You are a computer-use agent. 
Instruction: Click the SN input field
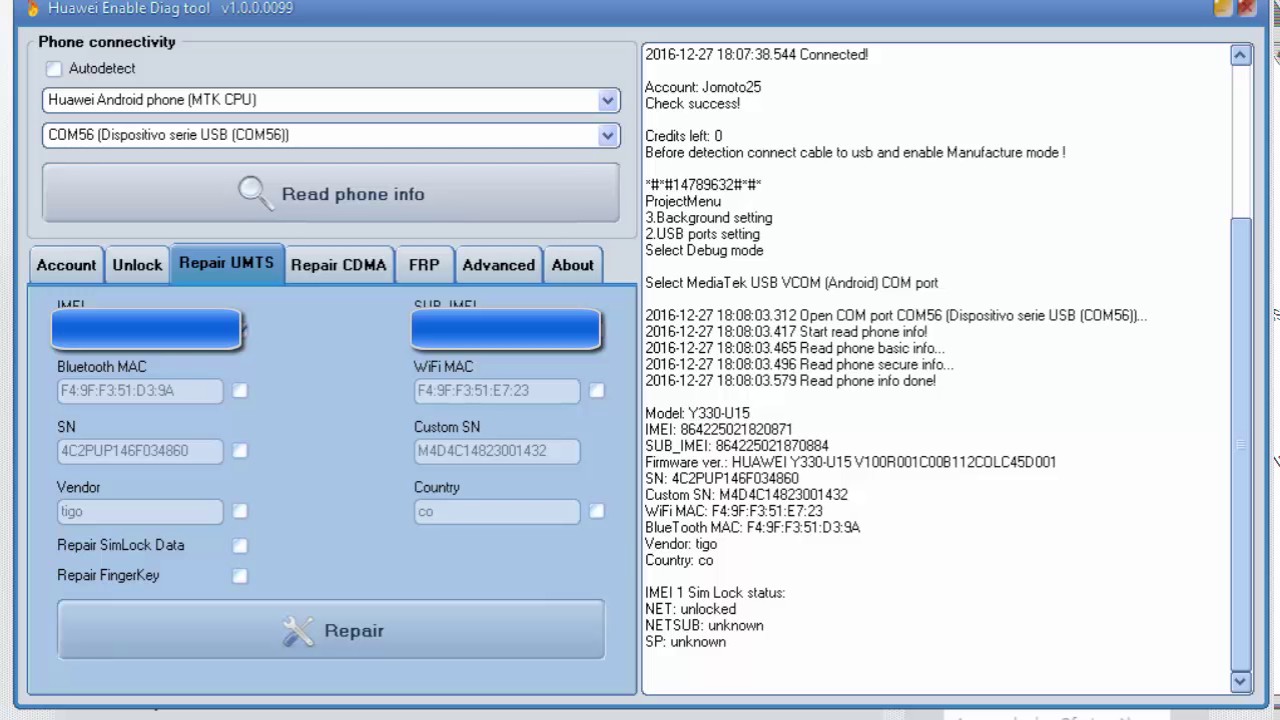pyautogui.click(x=140, y=451)
